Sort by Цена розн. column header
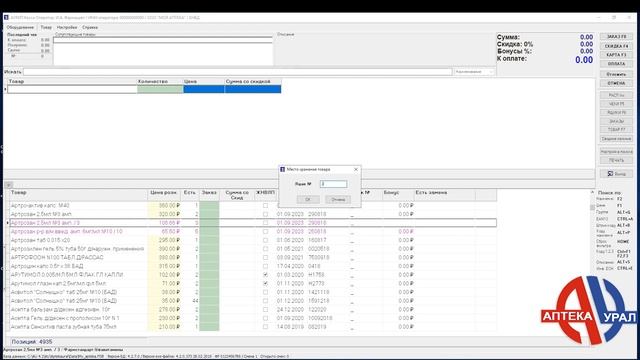The image size is (640, 360). click(x=164, y=195)
